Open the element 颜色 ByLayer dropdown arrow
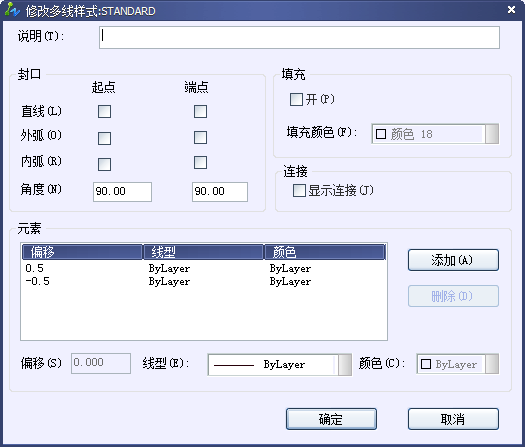 (492, 364)
